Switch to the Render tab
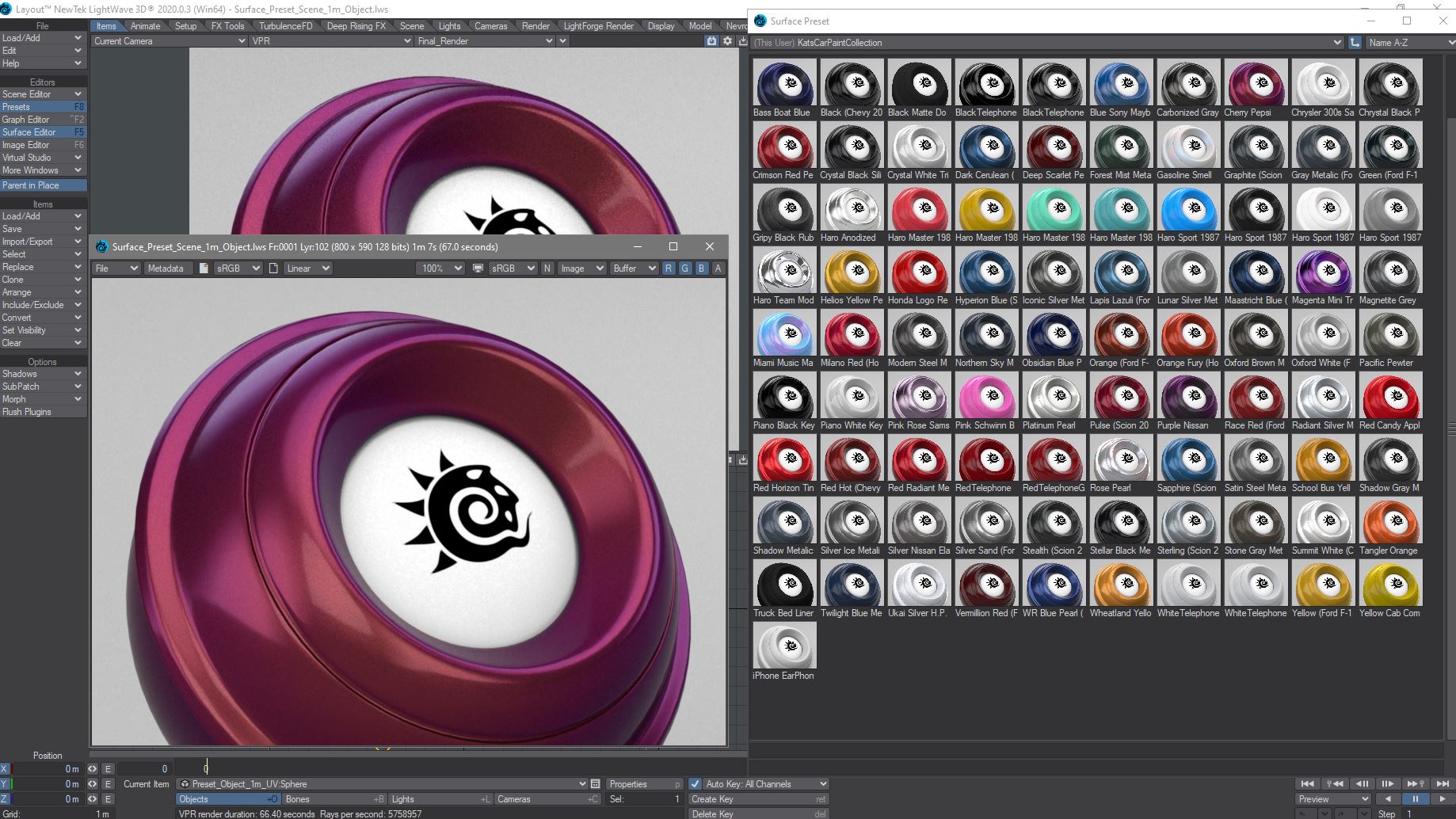This screenshot has height=819, width=1456. pyautogui.click(x=536, y=26)
